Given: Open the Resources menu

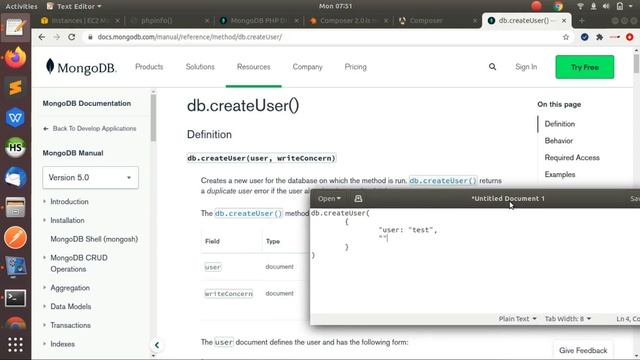Looking at the screenshot, I should tap(253, 67).
